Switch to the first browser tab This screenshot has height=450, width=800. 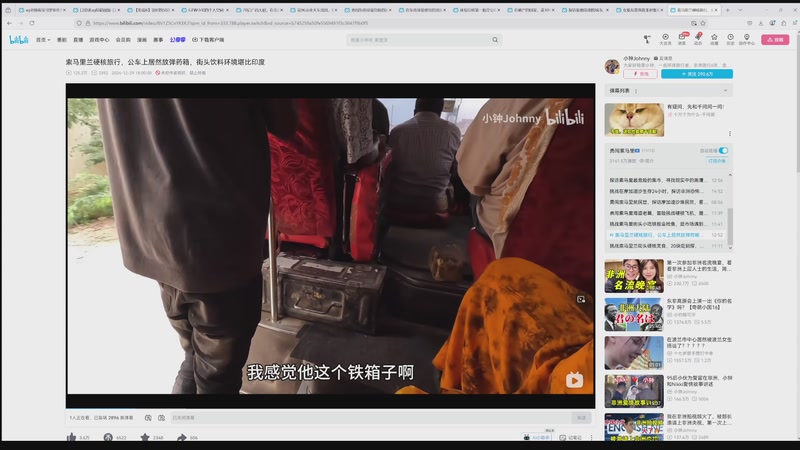(x=42, y=10)
